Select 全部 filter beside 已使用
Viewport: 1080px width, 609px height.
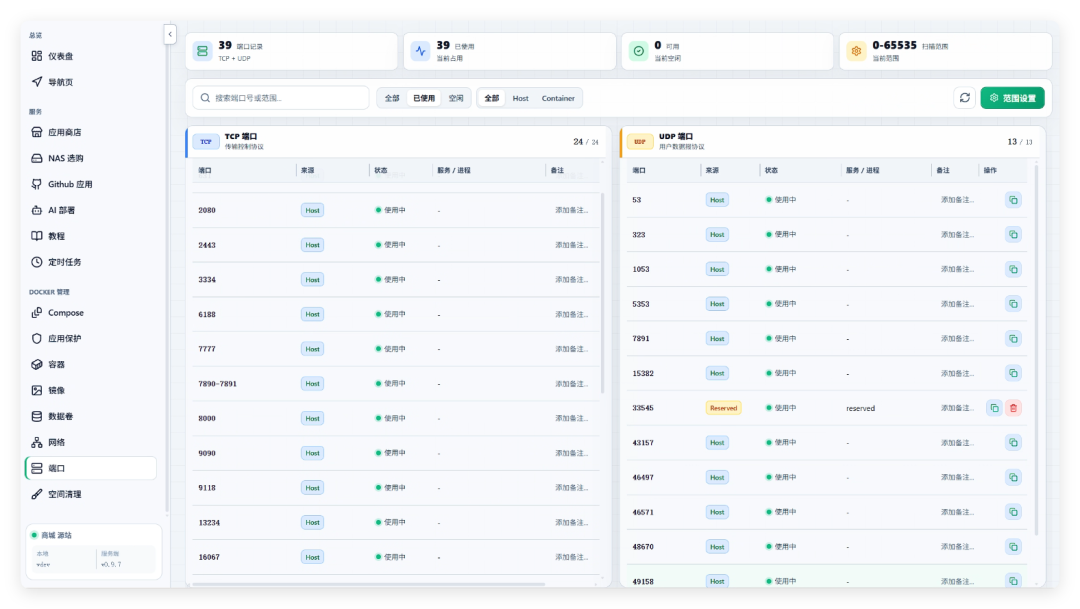(392, 99)
